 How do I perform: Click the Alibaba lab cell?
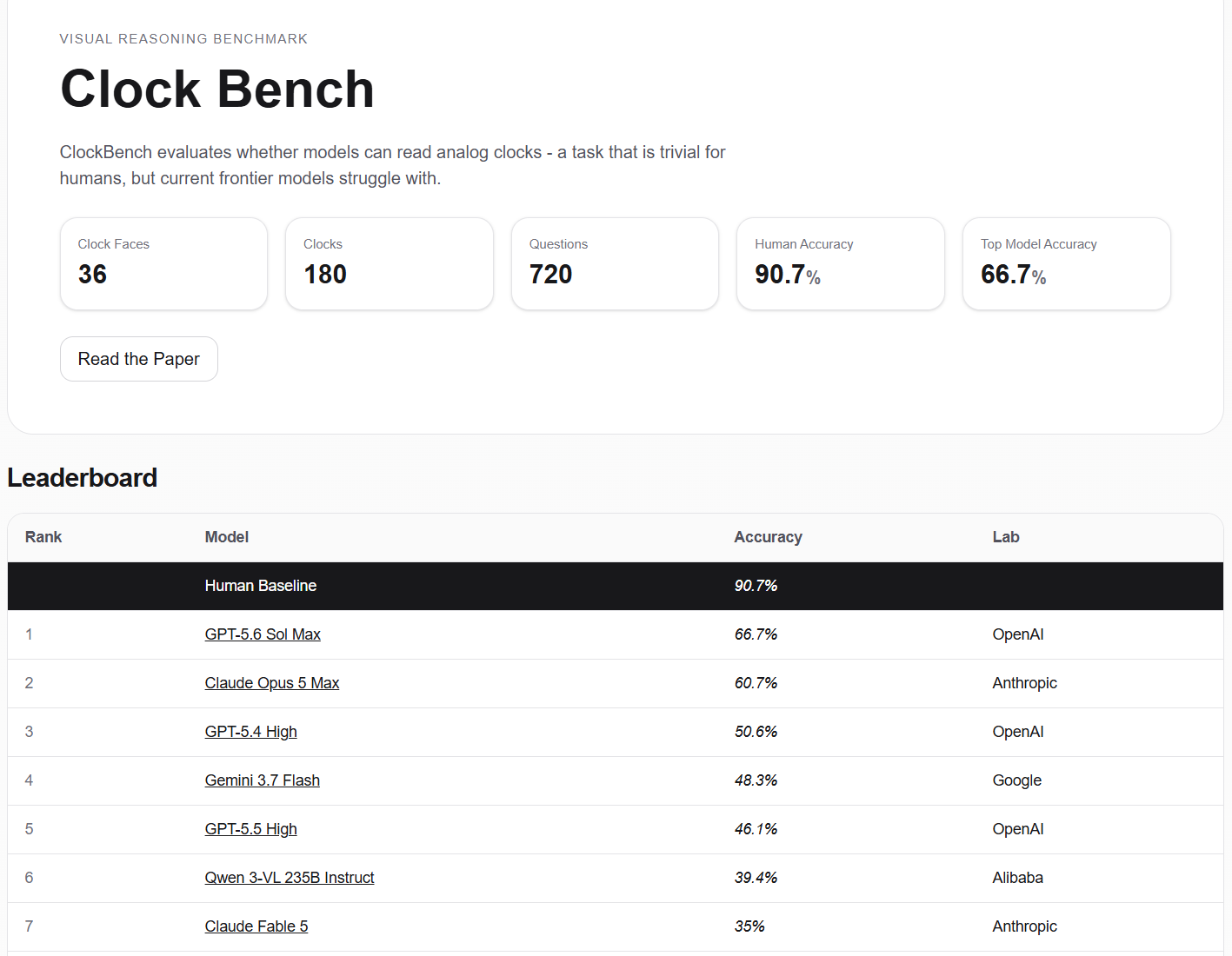point(1018,878)
